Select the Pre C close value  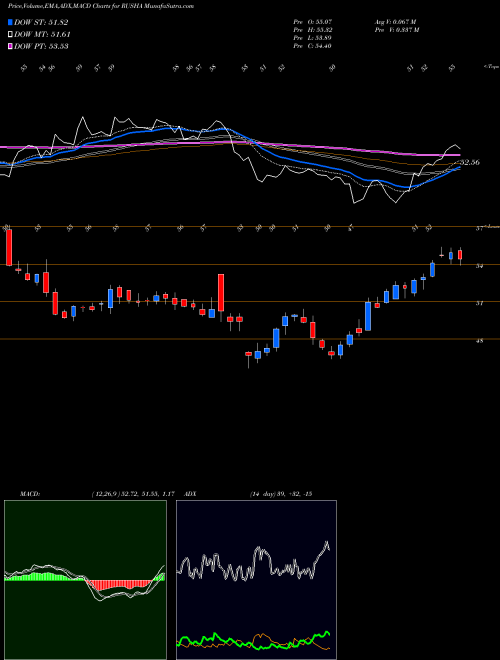click(313, 46)
